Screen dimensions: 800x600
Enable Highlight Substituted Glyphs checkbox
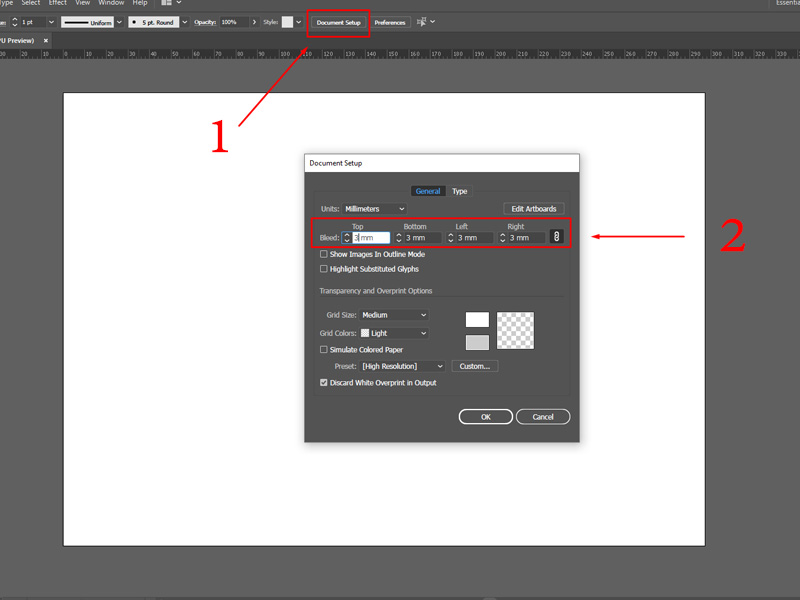[323, 269]
